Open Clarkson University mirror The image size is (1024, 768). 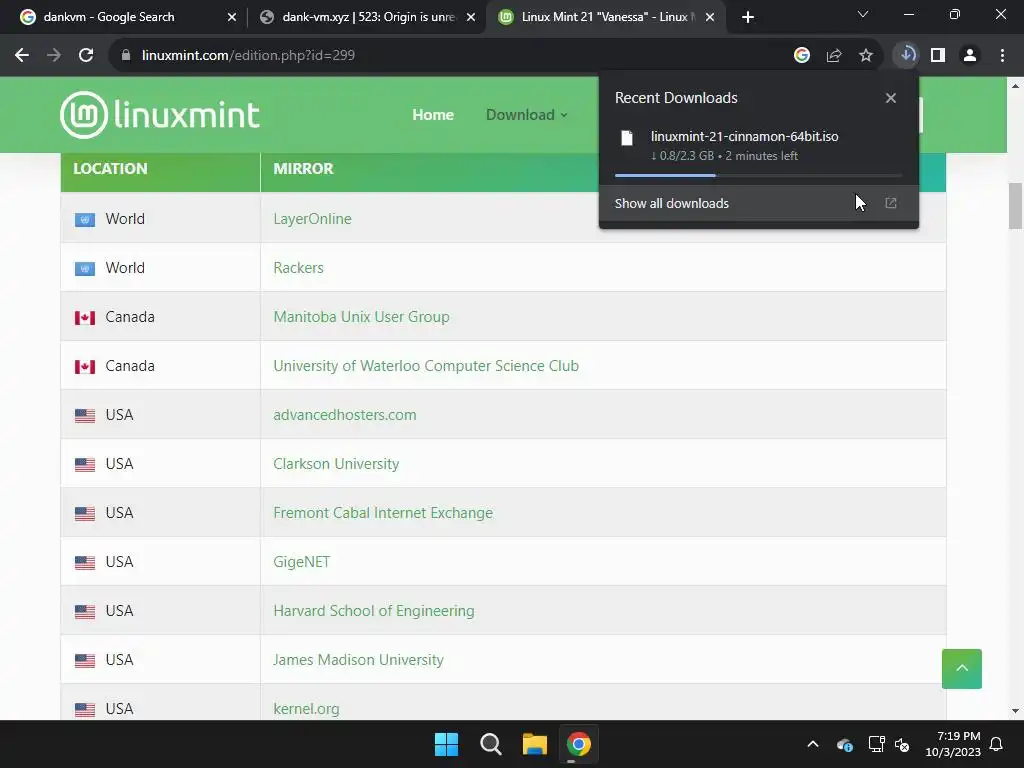pos(336,464)
